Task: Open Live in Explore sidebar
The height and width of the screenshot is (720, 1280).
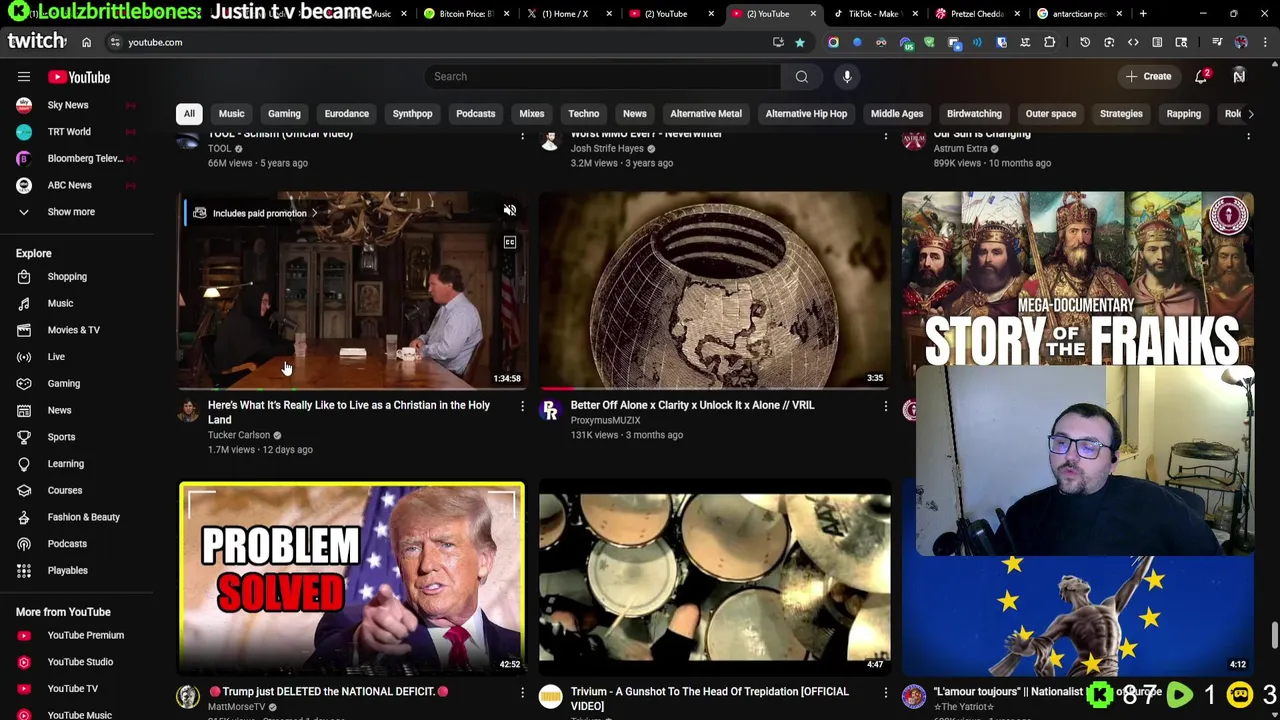Action: point(56,356)
